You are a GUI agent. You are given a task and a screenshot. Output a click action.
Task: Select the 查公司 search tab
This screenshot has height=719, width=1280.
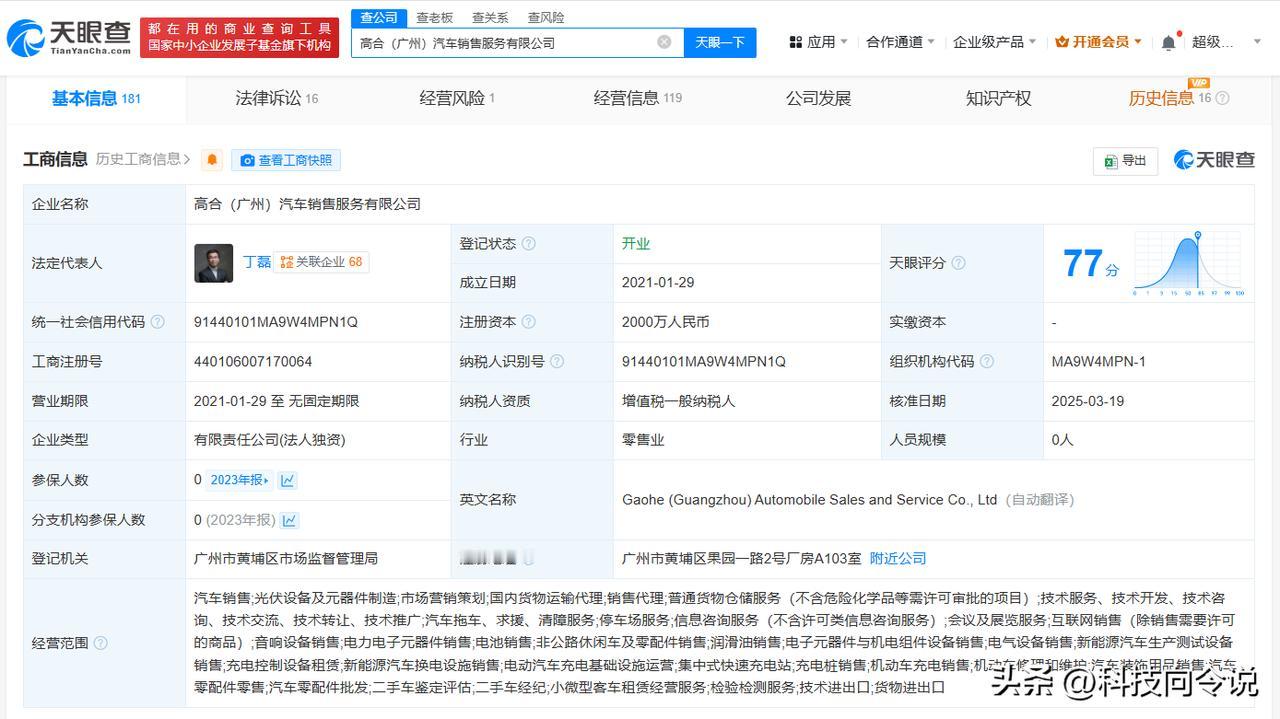(x=379, y=17)
